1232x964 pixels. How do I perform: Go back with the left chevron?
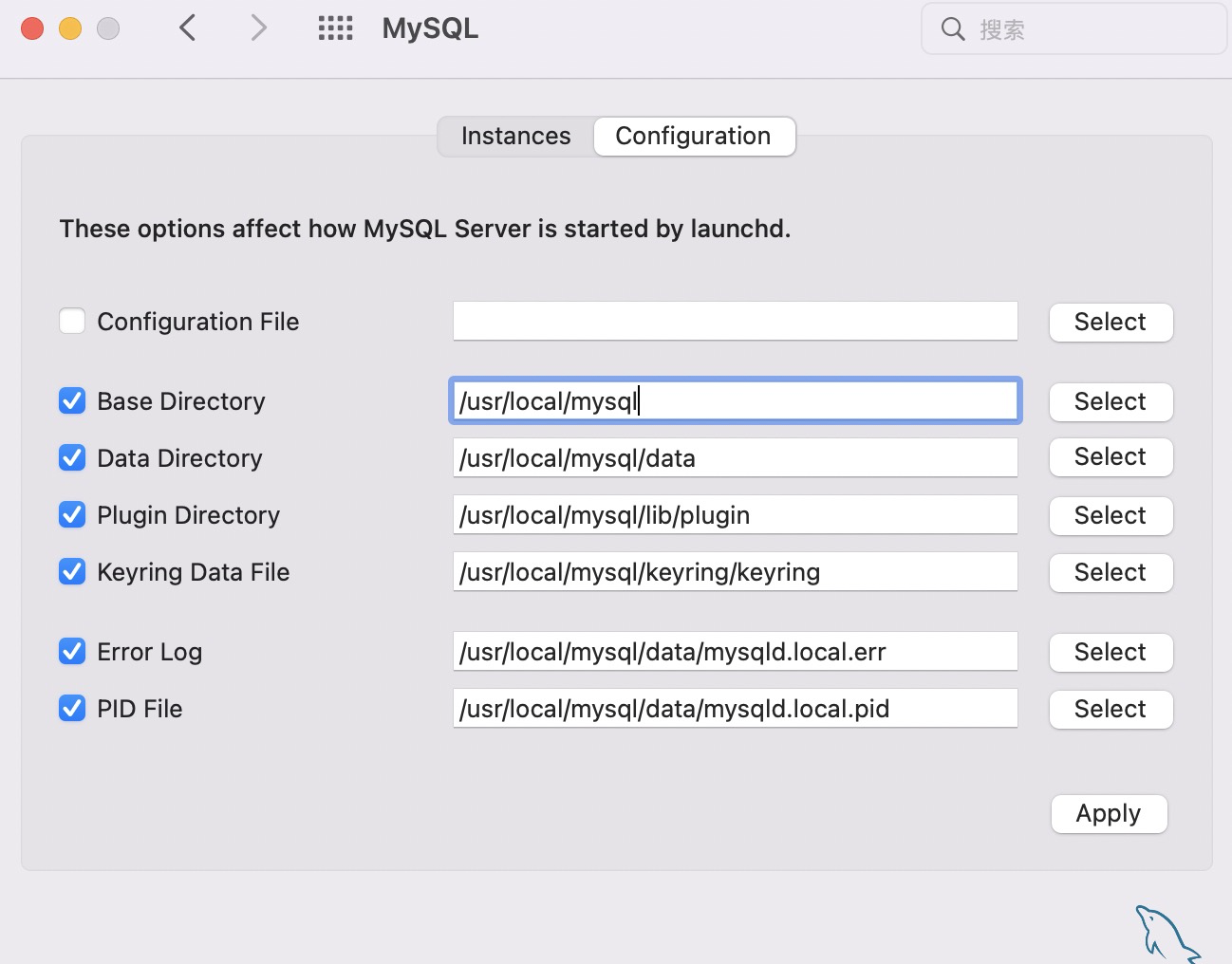coord(188,28)
